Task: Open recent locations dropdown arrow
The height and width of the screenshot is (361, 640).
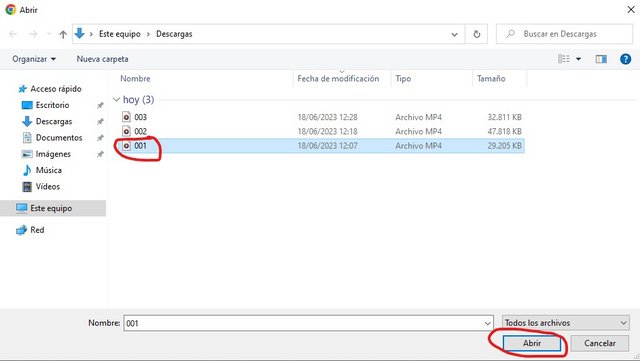Action: pos(49,34)
